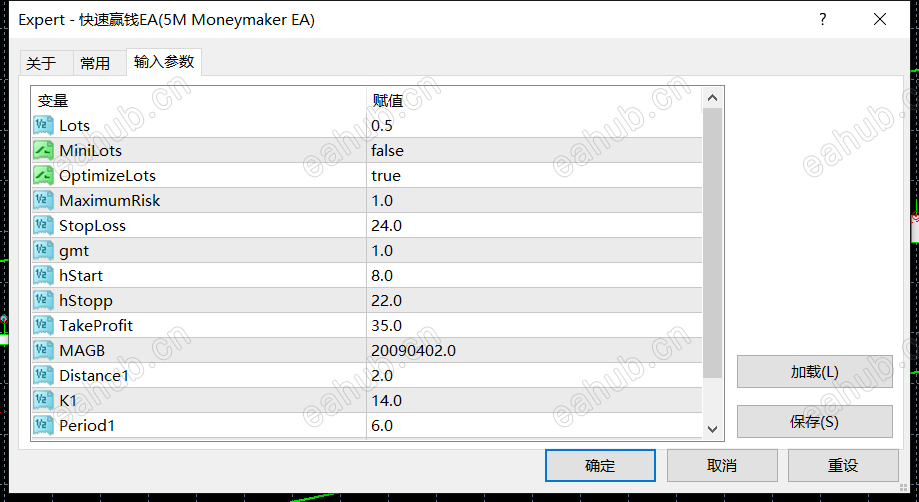Switch to the 常用 tab
Image resolution: width=919 pixels, height=502 pixels.
pos(99,63)
